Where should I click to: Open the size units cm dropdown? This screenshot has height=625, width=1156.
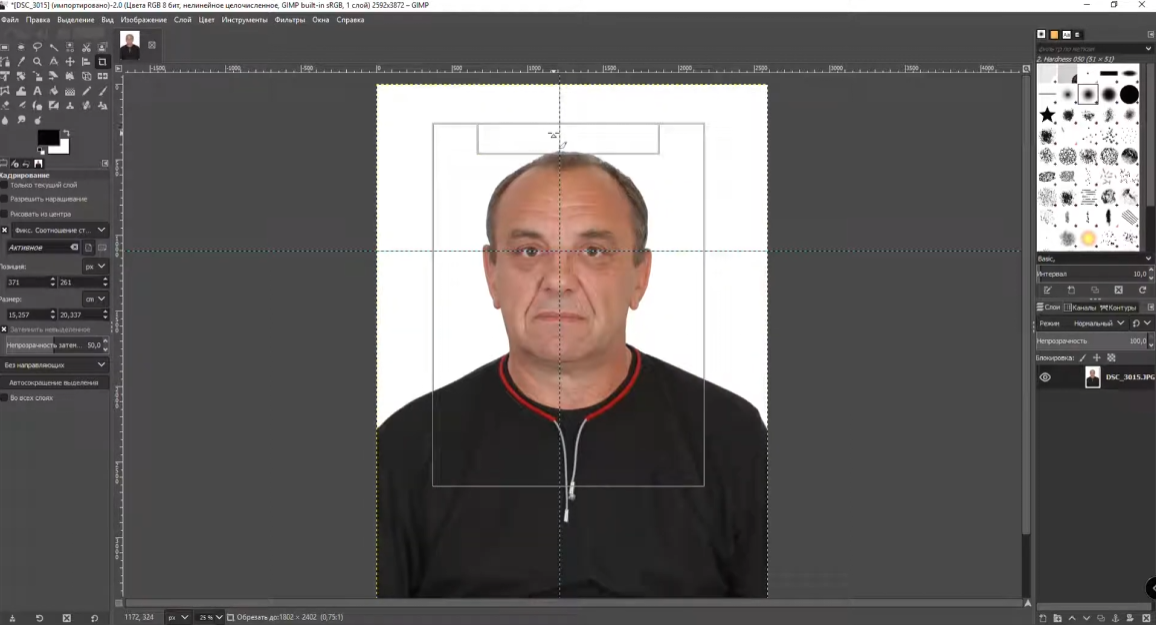(x=95, y=298)
